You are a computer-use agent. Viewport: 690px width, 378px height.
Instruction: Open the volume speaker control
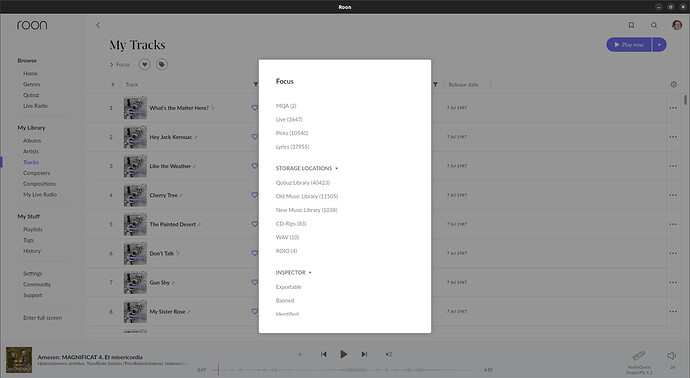click(x=672, y=356)
